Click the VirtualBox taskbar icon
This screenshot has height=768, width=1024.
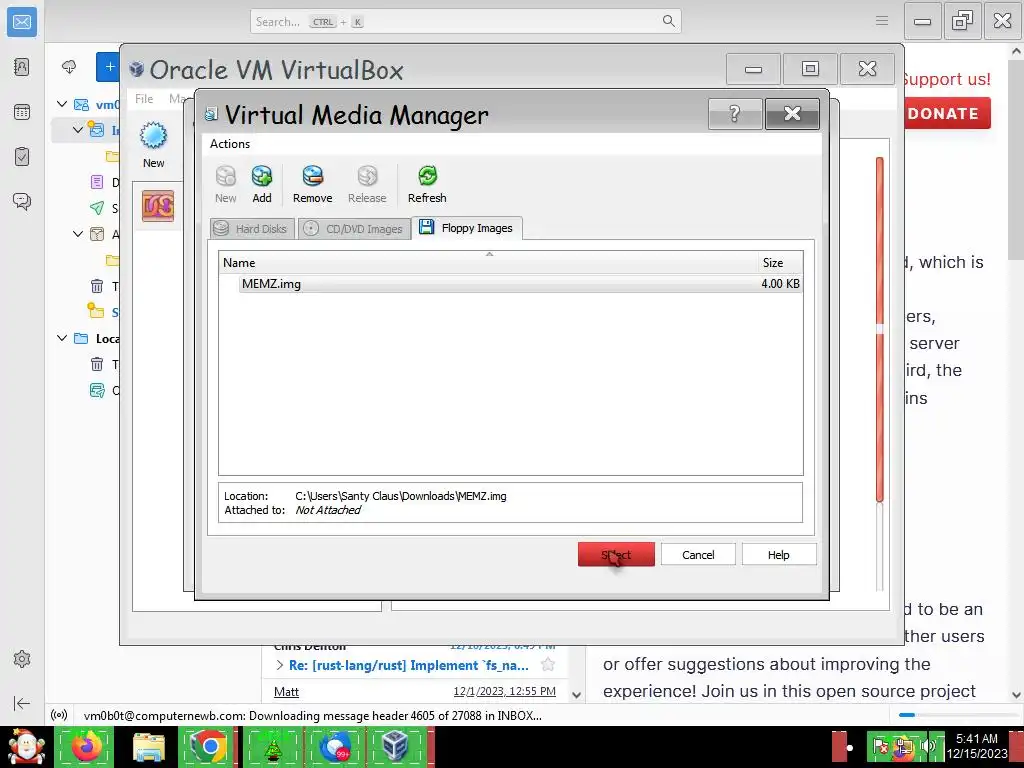pos(395,746)
